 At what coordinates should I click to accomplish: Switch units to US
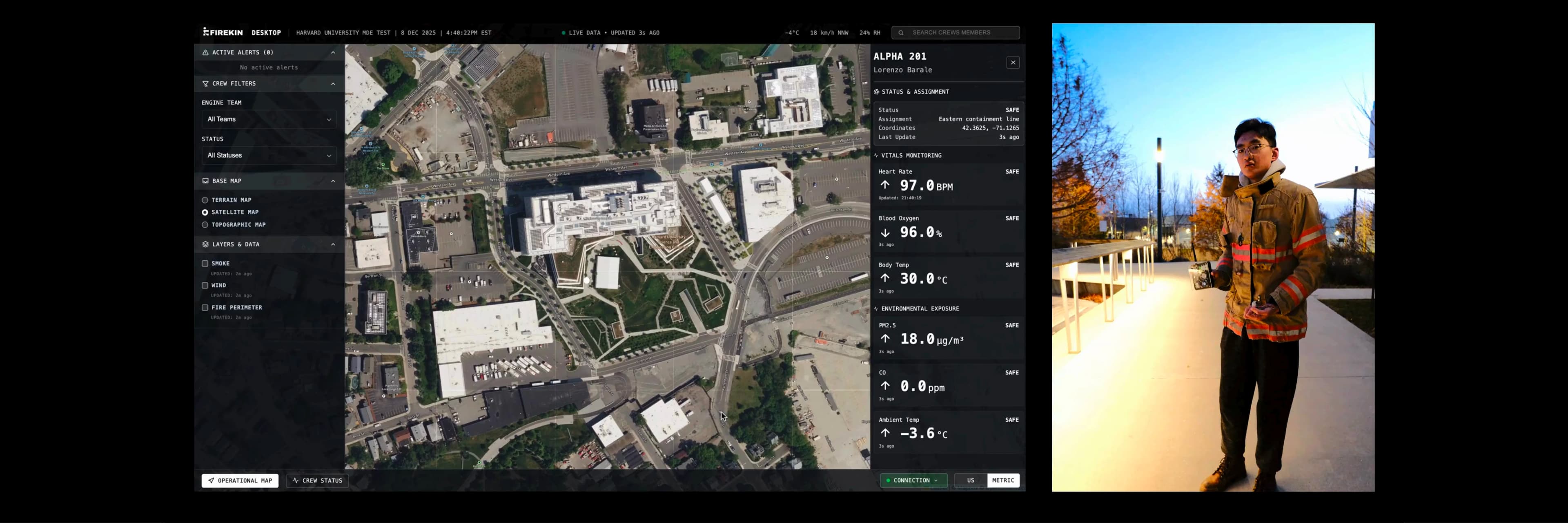(970, 481)
